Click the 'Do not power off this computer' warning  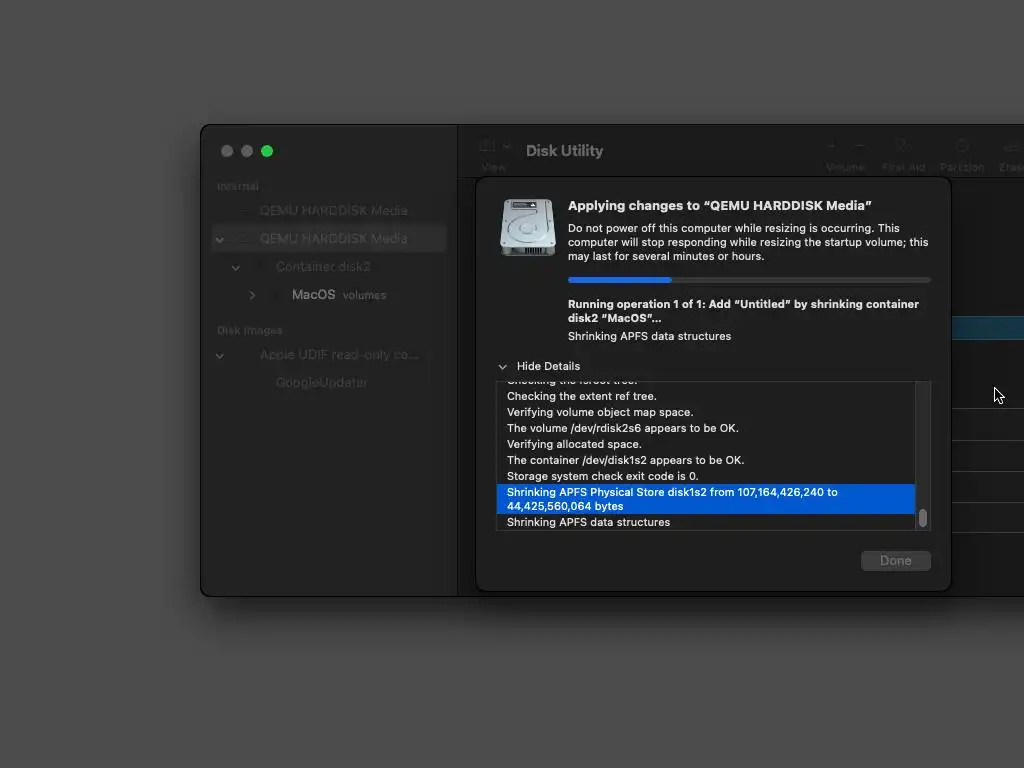(748, 242)
